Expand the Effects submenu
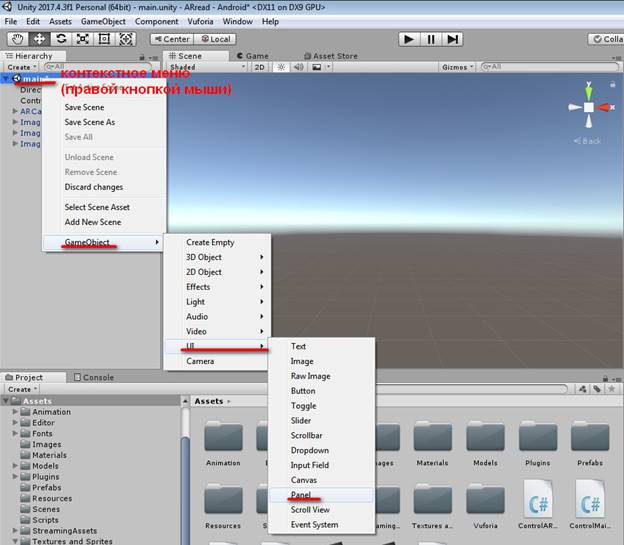This screenshot has width=624, height=545. [x=217, y=287]
